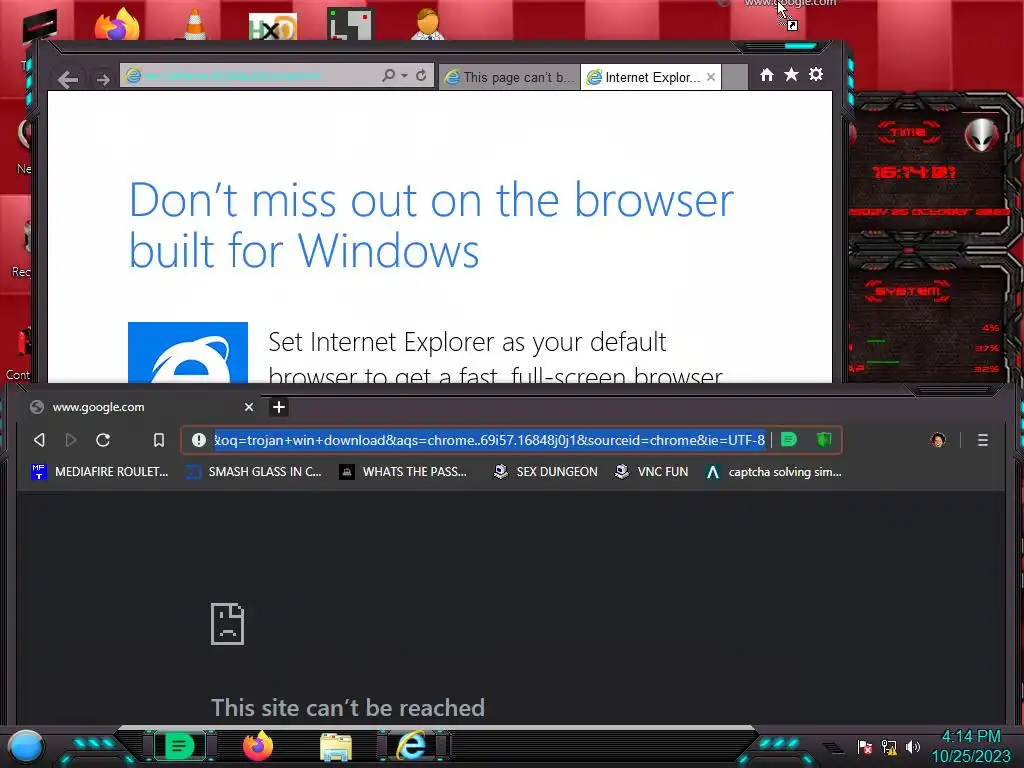The width and height of the screenshot is (1024, 768).
Task: Refresh the Internet Explorer page
Action: (x=421, y=76)
